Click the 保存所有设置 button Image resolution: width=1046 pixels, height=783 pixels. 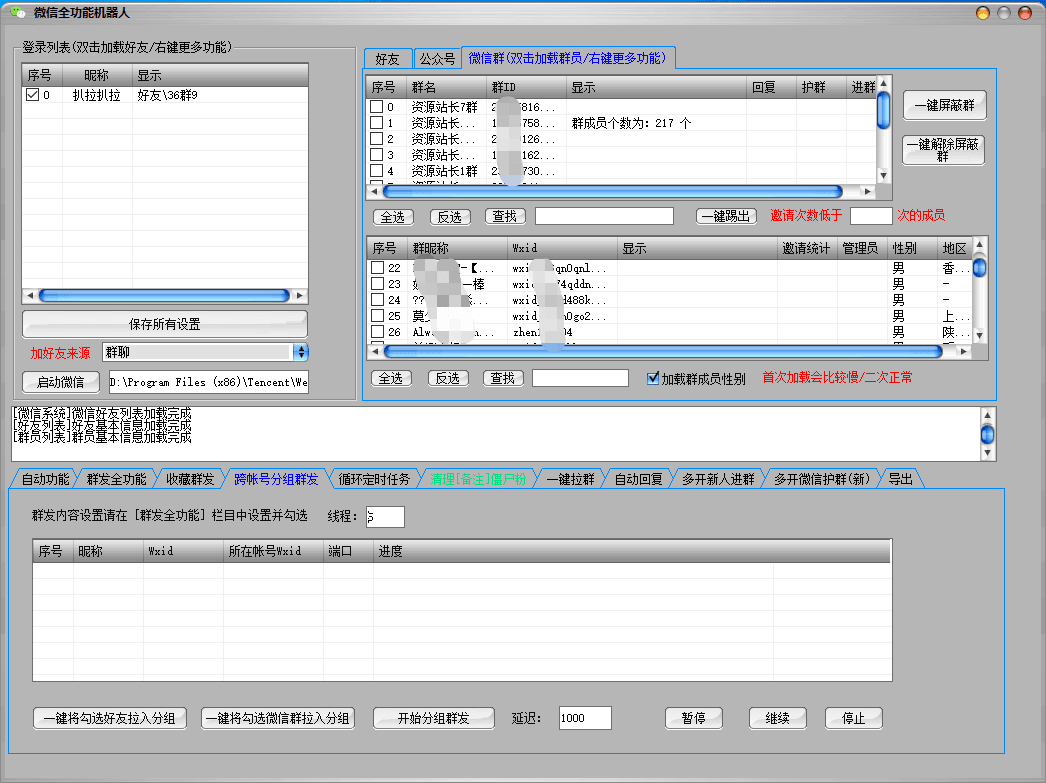164,322
